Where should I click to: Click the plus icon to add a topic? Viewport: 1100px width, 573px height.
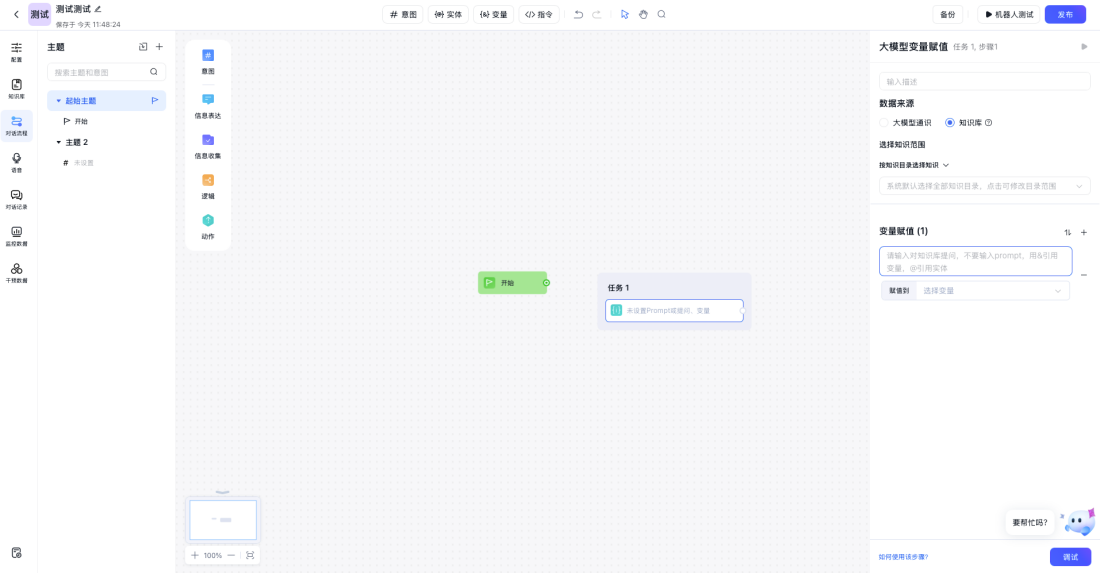coord(159,47)
